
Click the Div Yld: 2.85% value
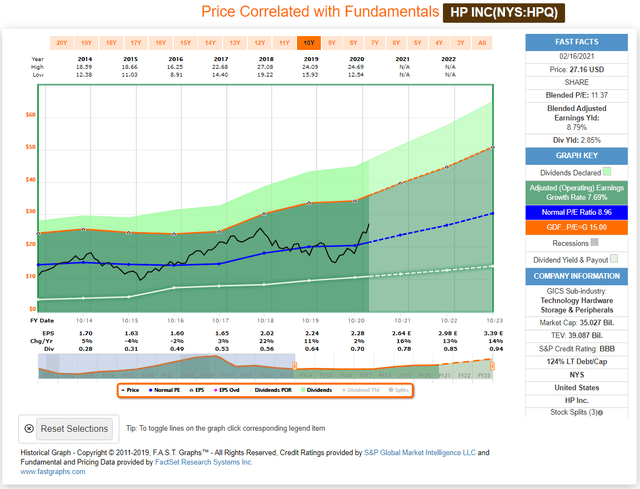tap(576, 140)
